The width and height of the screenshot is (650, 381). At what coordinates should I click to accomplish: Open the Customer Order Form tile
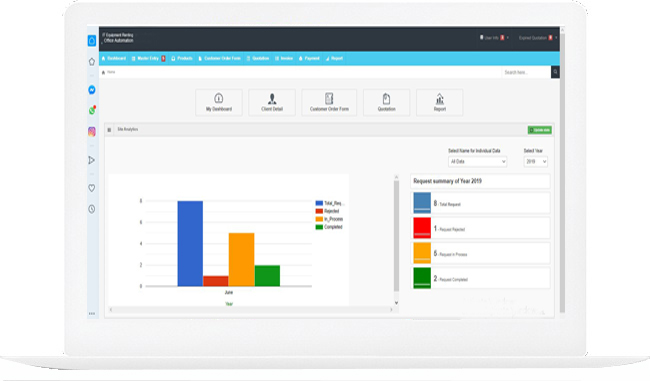coord(329,102)
